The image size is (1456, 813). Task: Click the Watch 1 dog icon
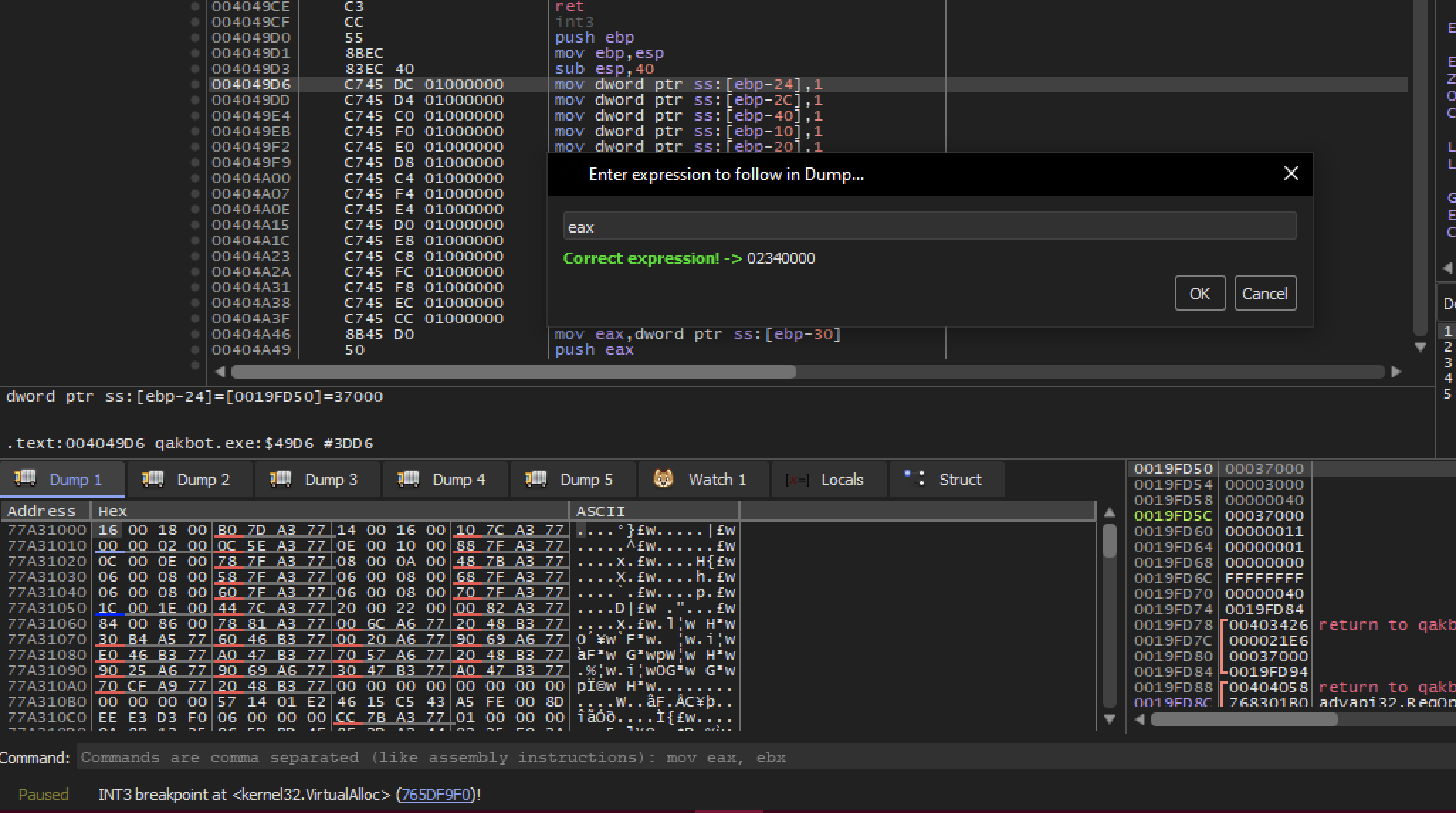coord(663,479)
